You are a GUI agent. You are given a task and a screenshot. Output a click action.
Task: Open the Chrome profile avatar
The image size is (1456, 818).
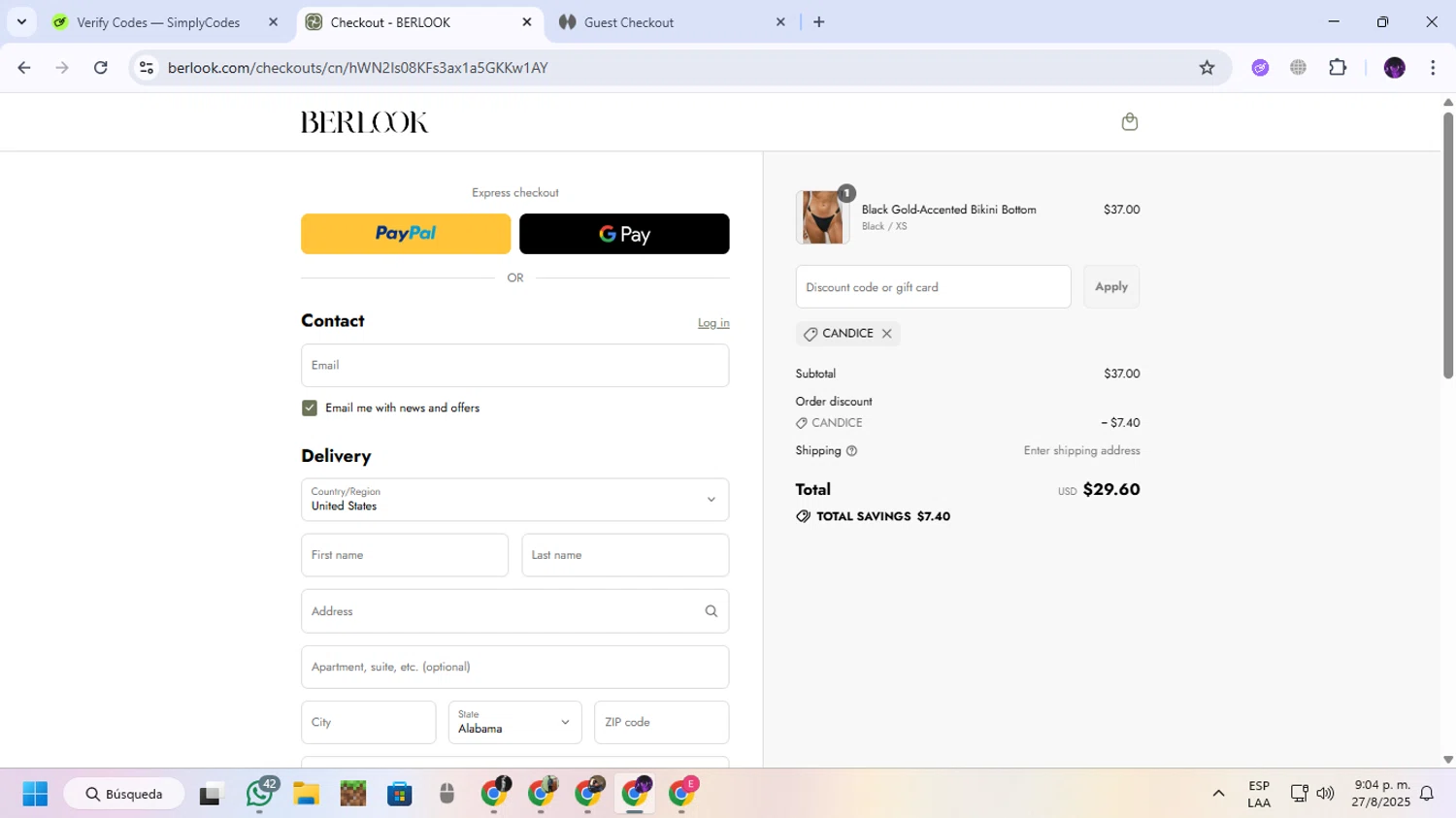1394,68
